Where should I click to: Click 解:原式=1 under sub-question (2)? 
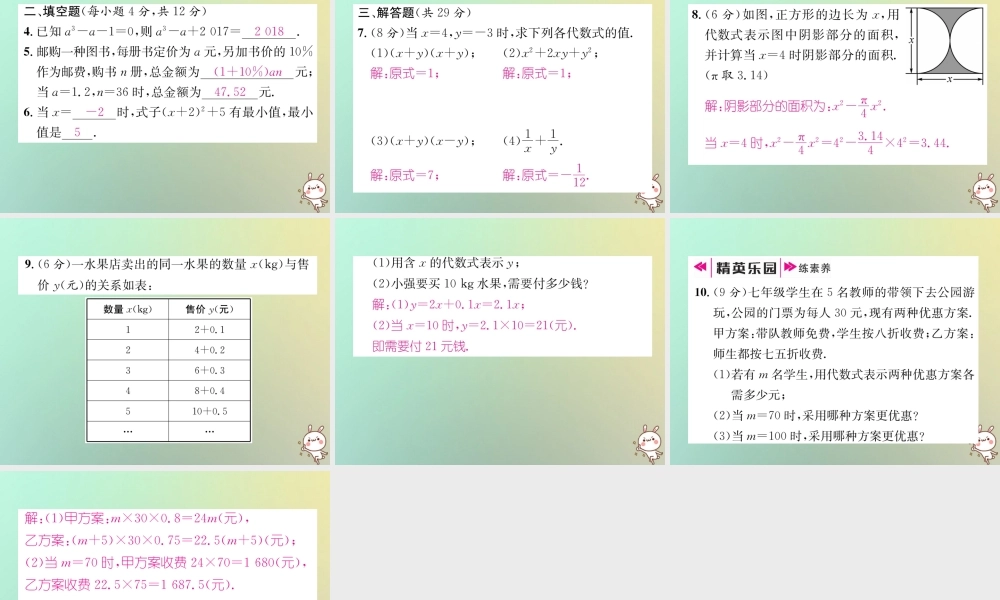point(537,73)
